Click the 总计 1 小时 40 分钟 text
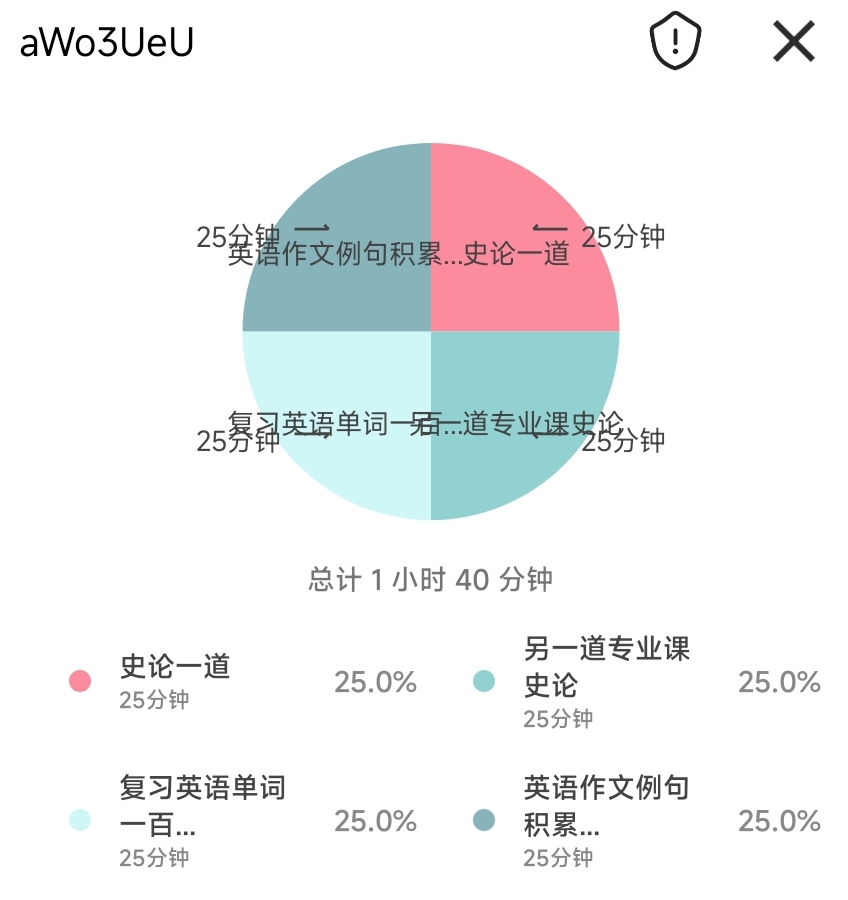 [x=430, y=580]
